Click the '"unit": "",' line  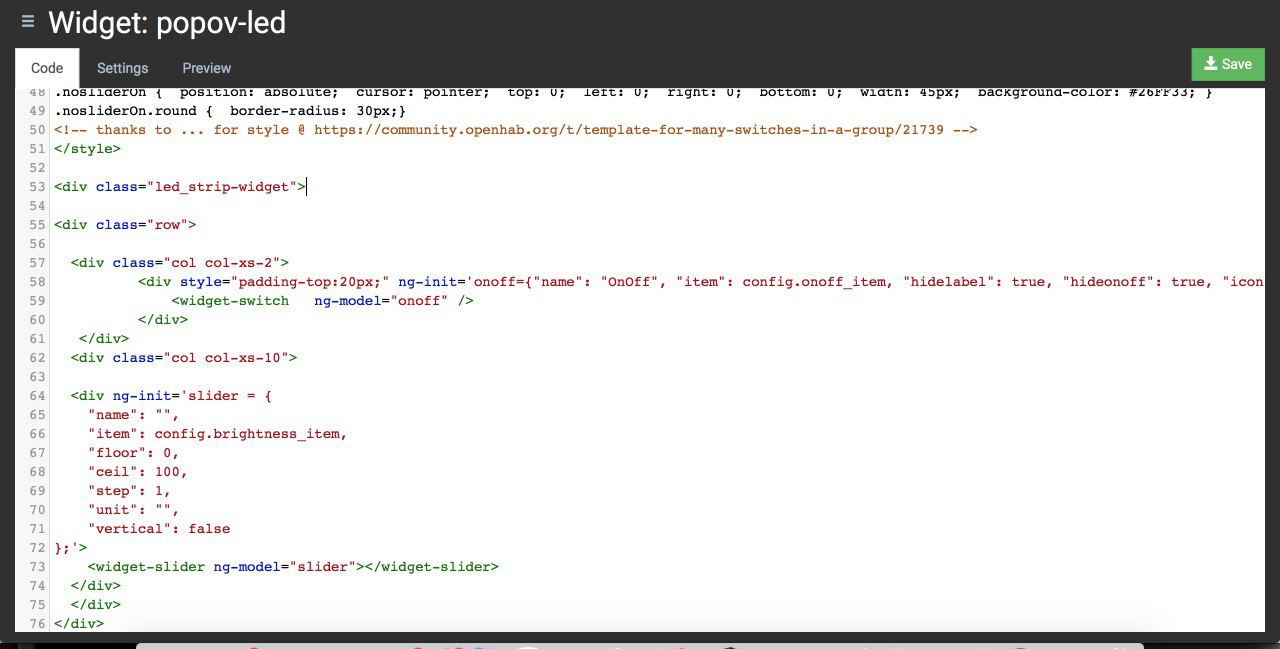point(133,510)
